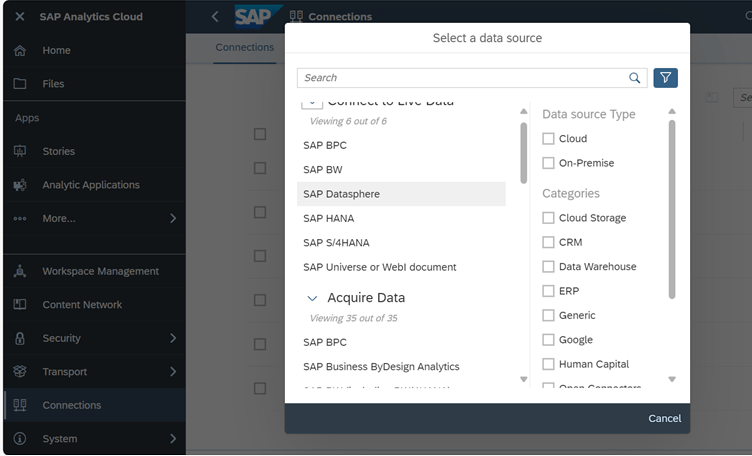Check the Data Warehouse category
Viewport: 752px width, 456px height.
pyautogui.click(x=548, y=267)
